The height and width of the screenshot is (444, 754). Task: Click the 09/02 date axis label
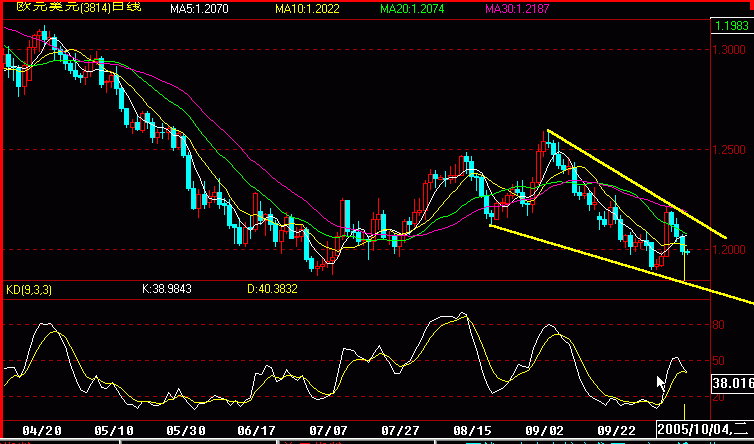[x=544, y=430]
